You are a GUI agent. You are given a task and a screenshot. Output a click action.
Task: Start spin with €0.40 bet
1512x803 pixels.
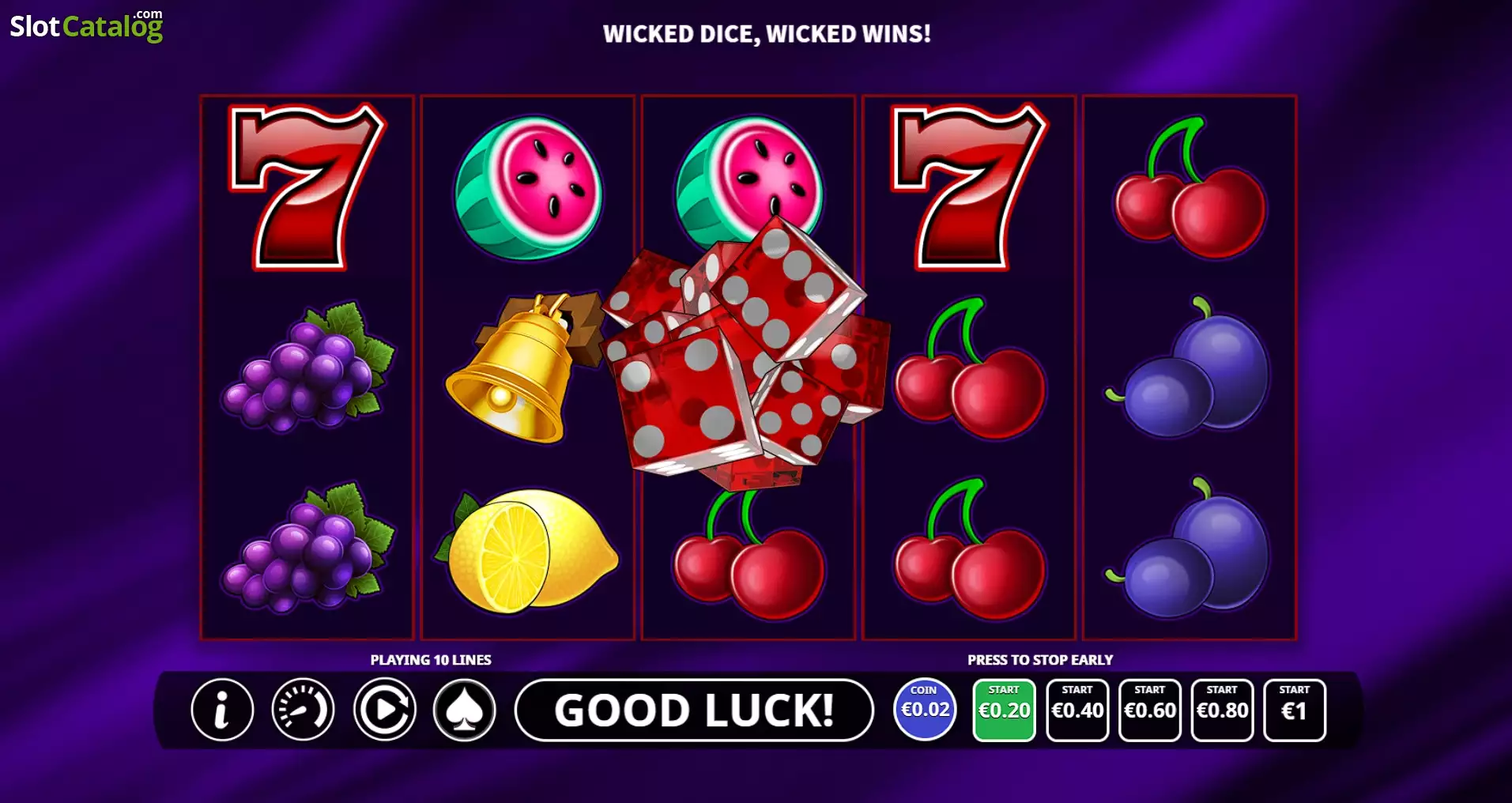pos(1077,710)
